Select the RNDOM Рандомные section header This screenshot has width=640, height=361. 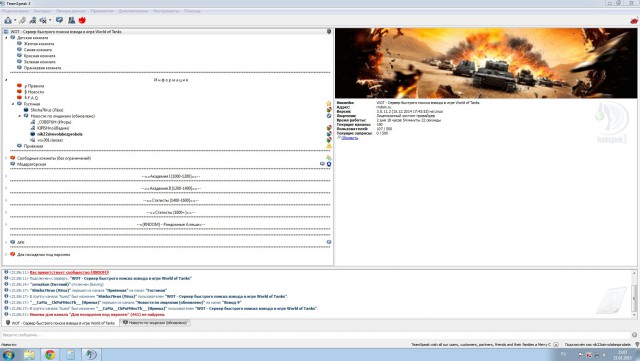coord(171,225)
